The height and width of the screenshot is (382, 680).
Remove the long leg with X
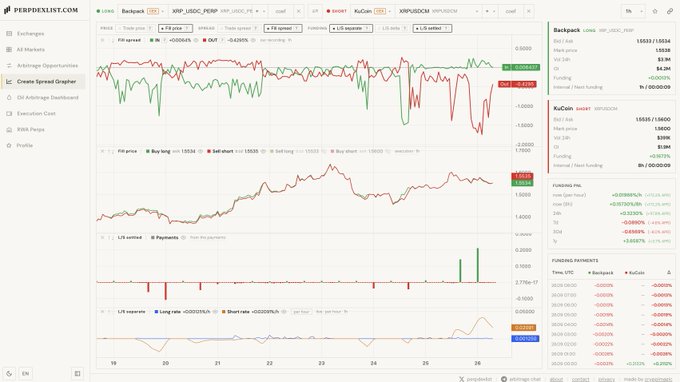point(298,11)
